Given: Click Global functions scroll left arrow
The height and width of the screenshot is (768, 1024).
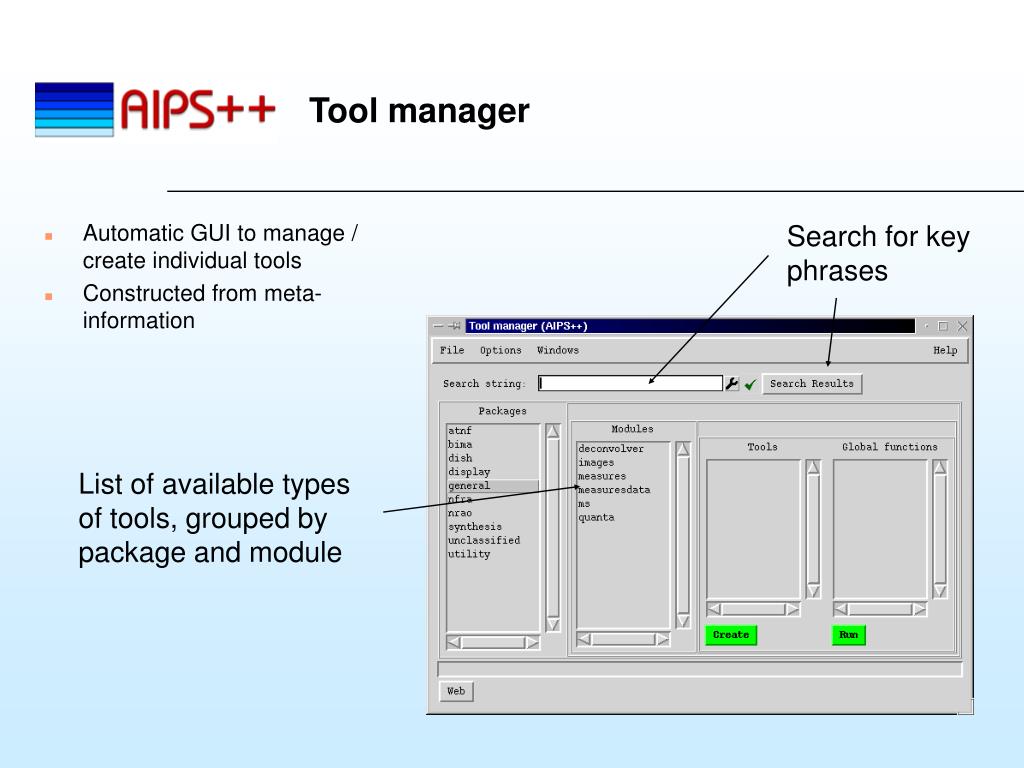Looking at the screenshot, I should [x=841, y=609].
